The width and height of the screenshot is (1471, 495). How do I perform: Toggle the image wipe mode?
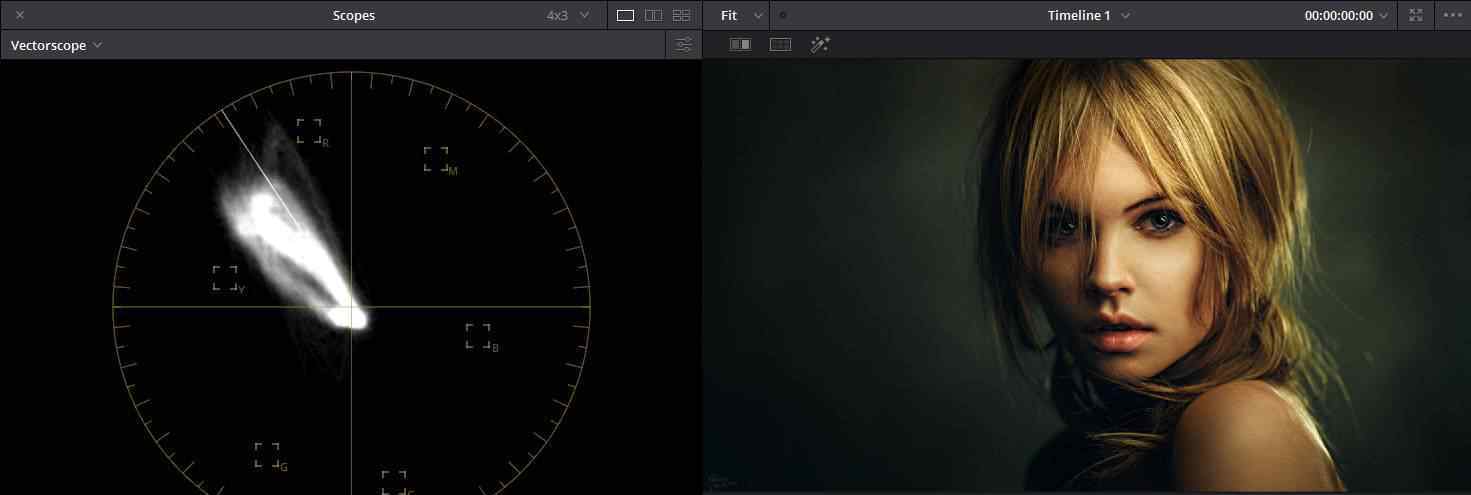740,45
